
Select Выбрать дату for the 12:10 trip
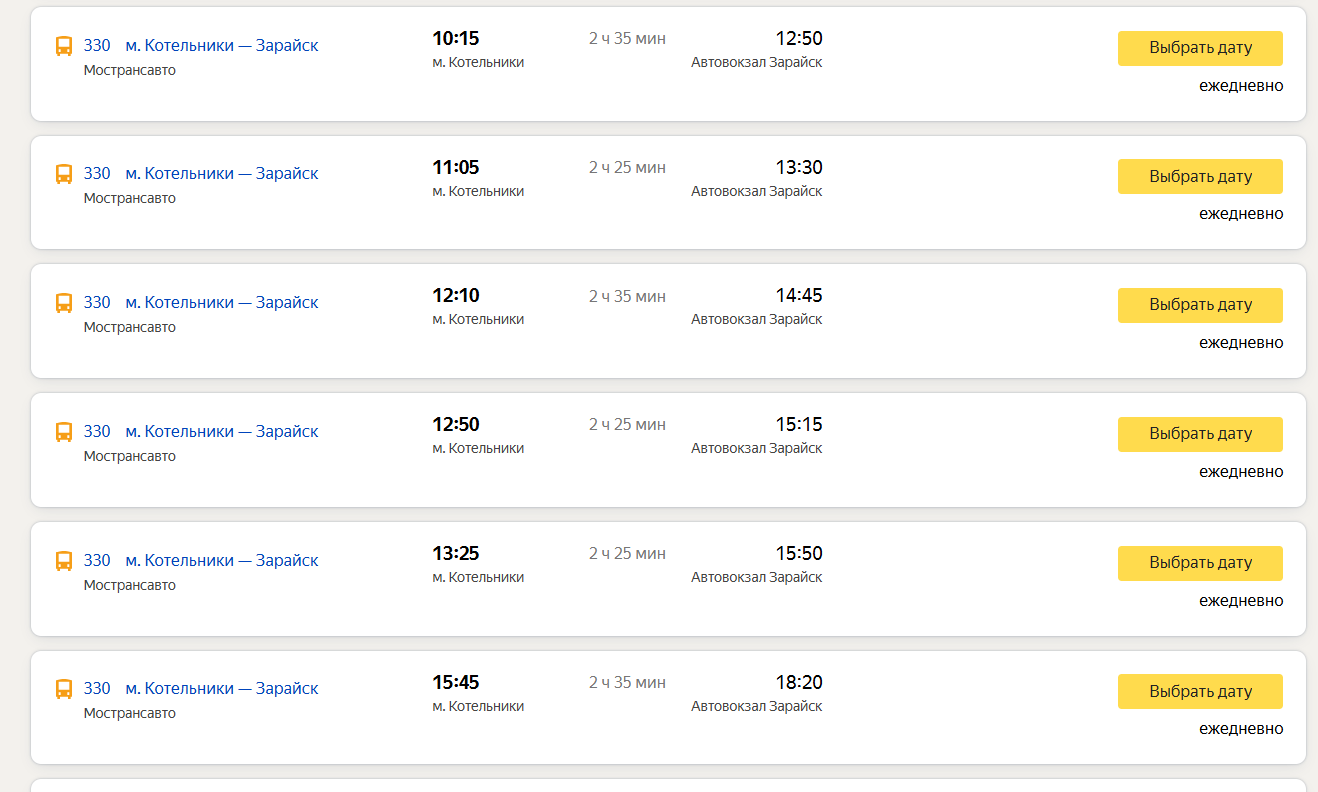pos(1200,305)
